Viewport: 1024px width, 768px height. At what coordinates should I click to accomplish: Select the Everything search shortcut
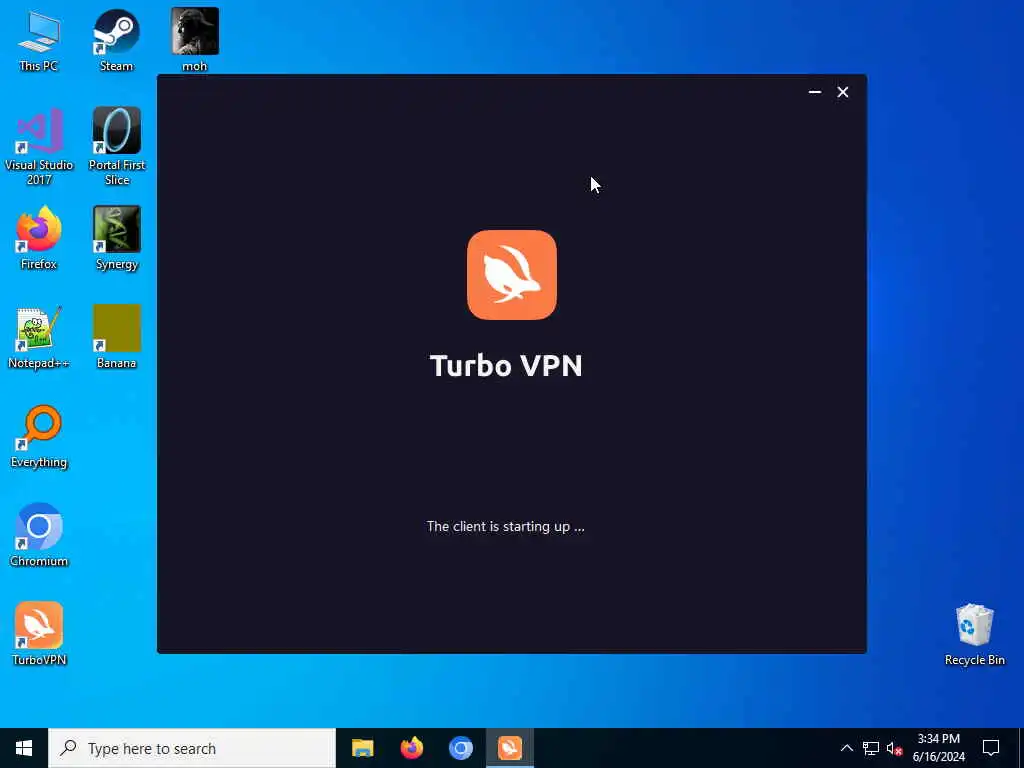[x=39, y=437]
